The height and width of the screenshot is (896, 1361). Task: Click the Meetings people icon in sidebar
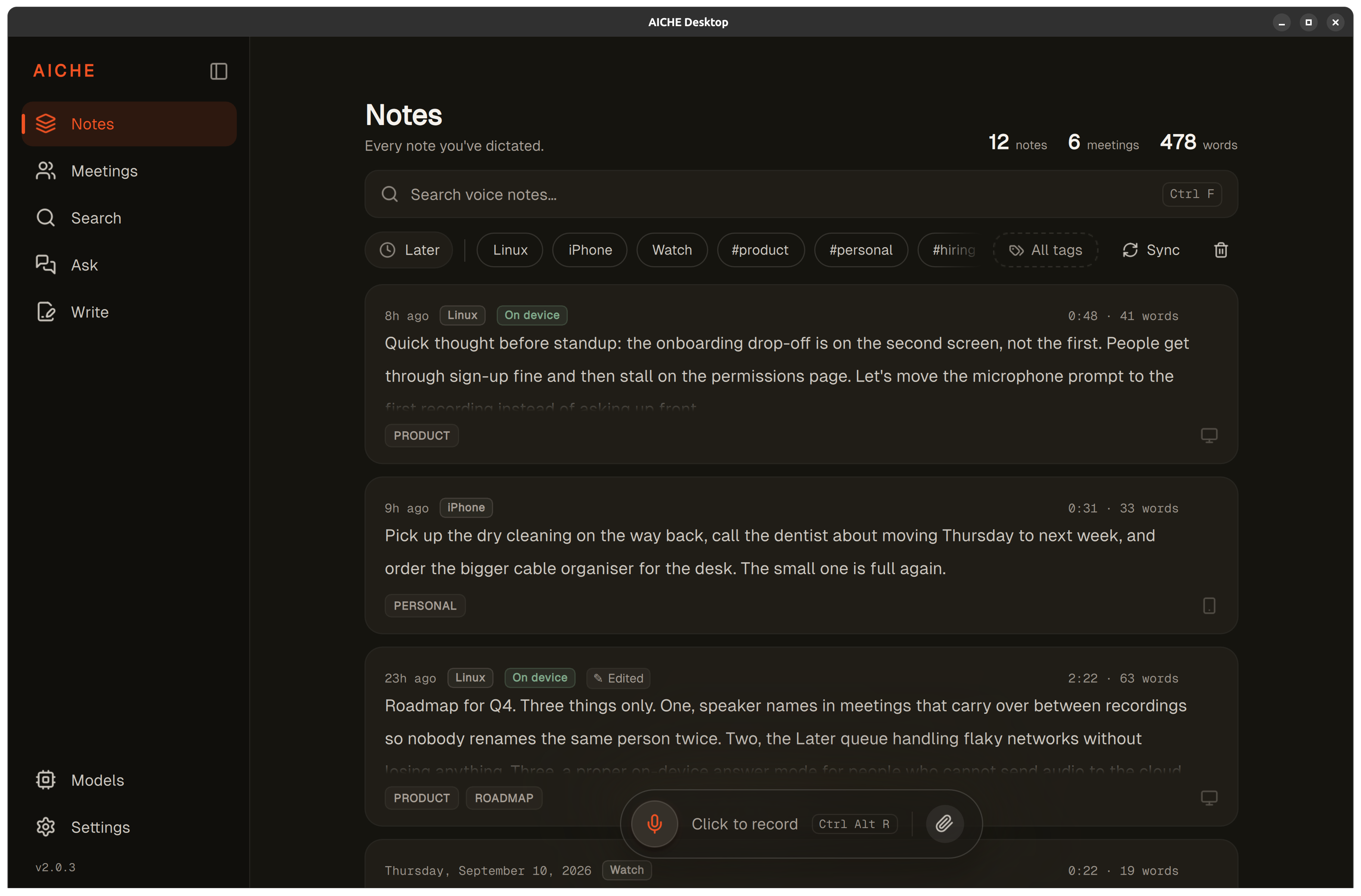46,170
